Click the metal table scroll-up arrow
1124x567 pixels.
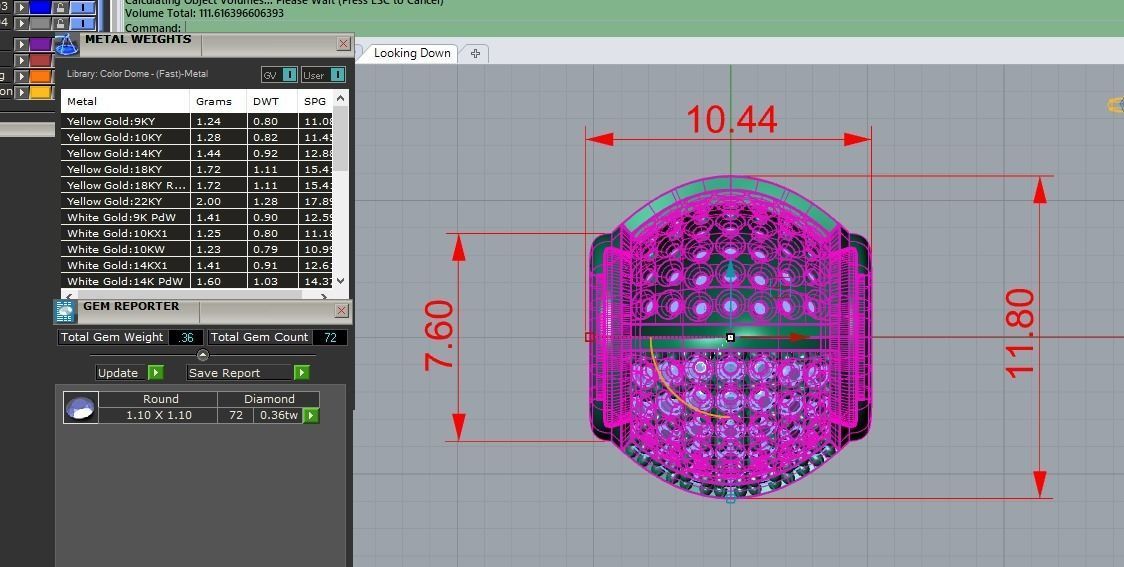click(x=340, y=97)
